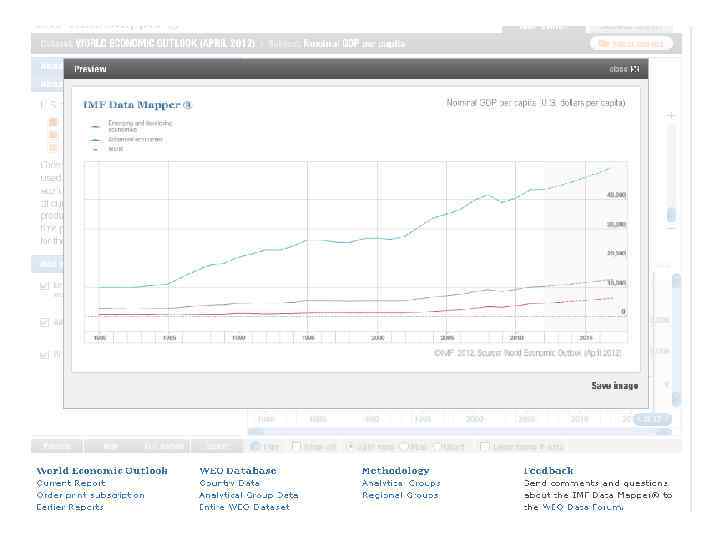Click the IMF Data Mapper chart title

tap(137, 105)
